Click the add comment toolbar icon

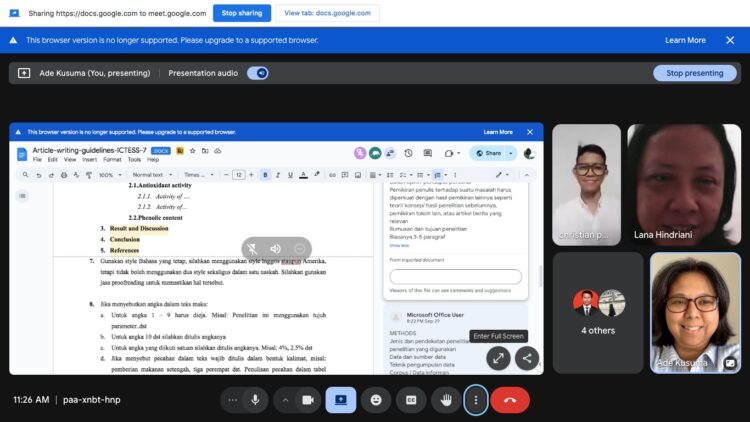point(345,175)
